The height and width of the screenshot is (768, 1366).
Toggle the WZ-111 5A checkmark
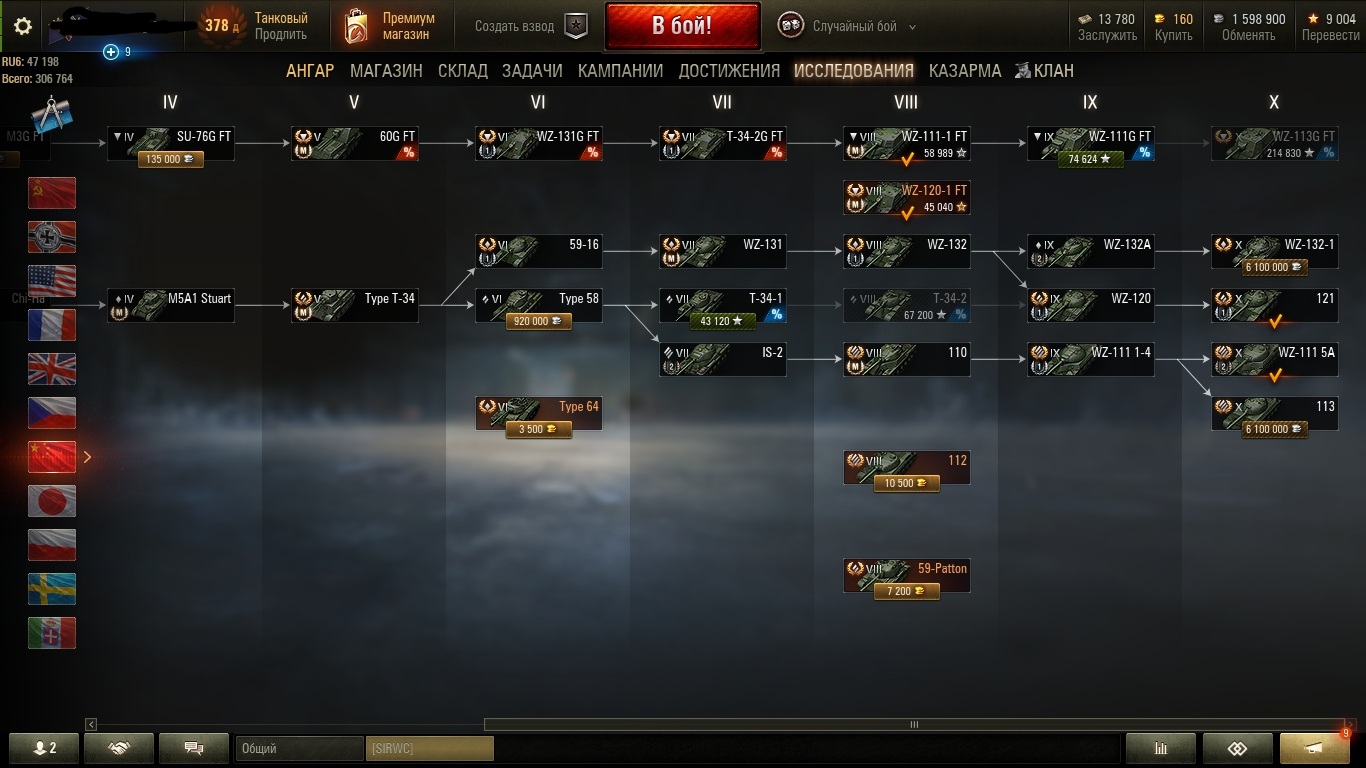pyautogui.click(x=1275, y=375)
